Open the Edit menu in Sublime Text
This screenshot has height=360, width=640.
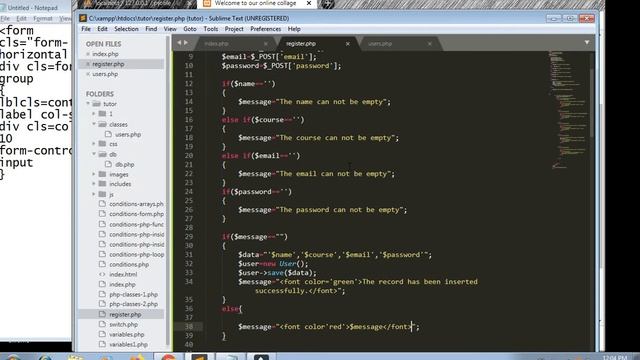[102, 29]
